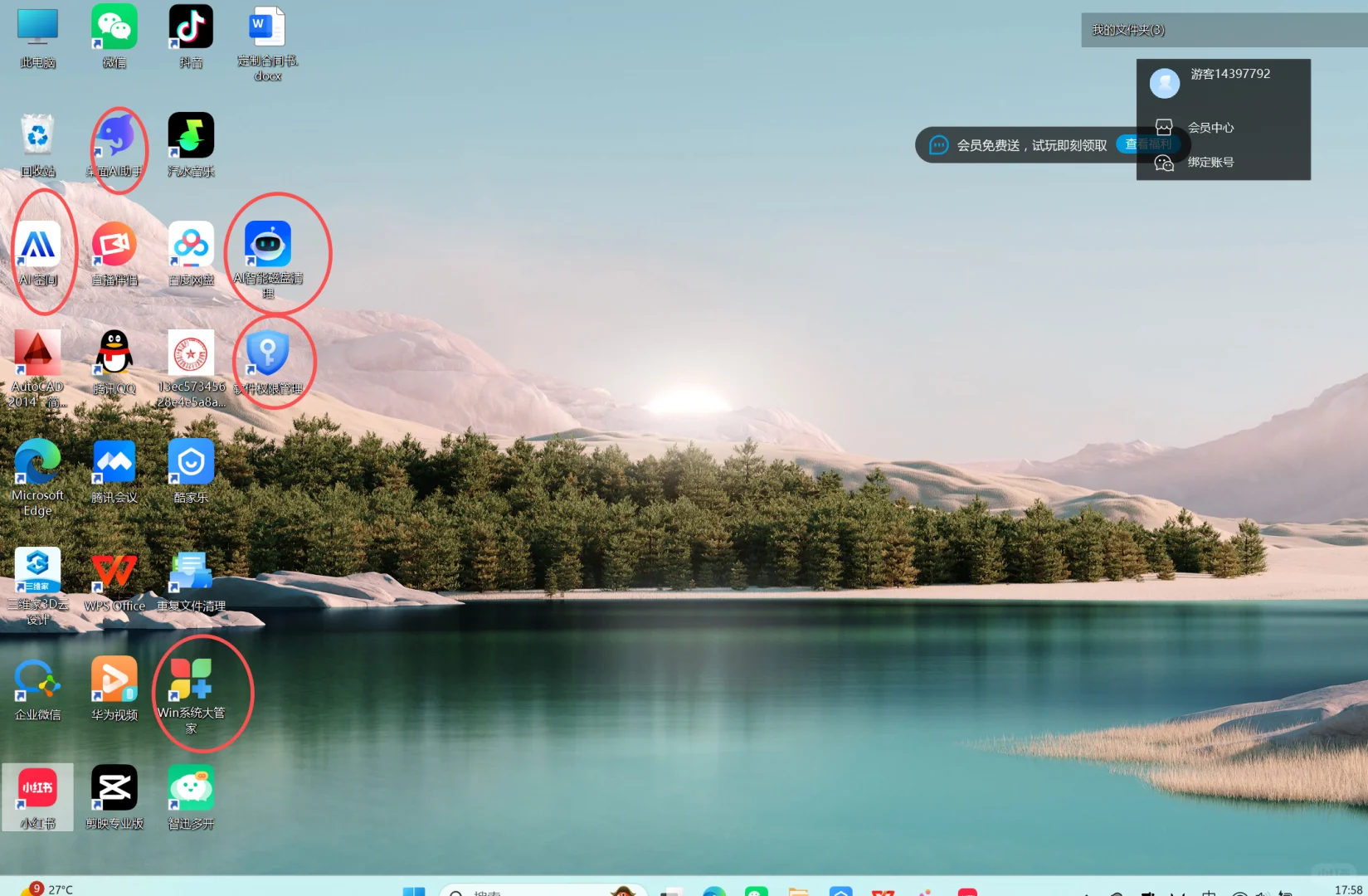This screenshot has width=1368, height=896.
Task: Open the 智迅多开 desktop shortcut
Action: 191,797
